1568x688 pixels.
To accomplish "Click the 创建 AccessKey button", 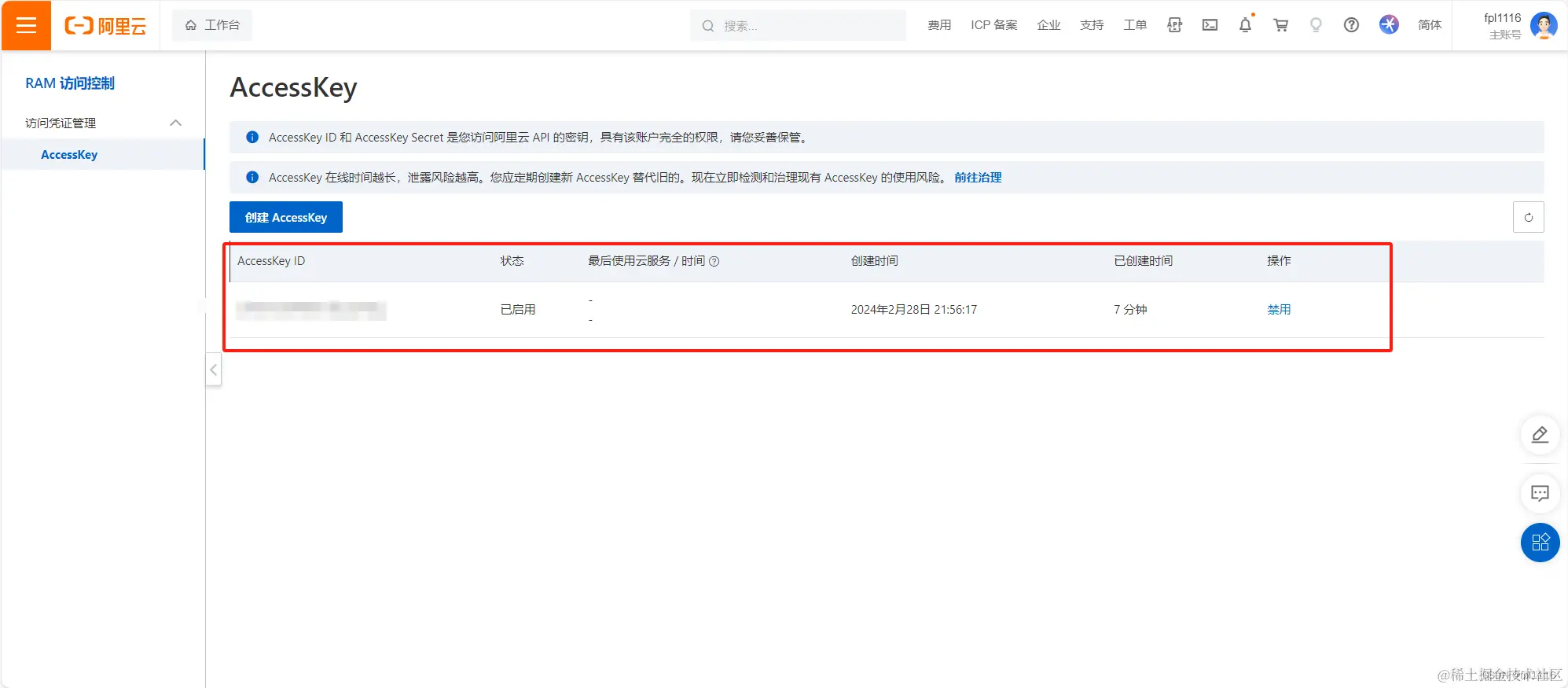I will (x=286, y=217).
